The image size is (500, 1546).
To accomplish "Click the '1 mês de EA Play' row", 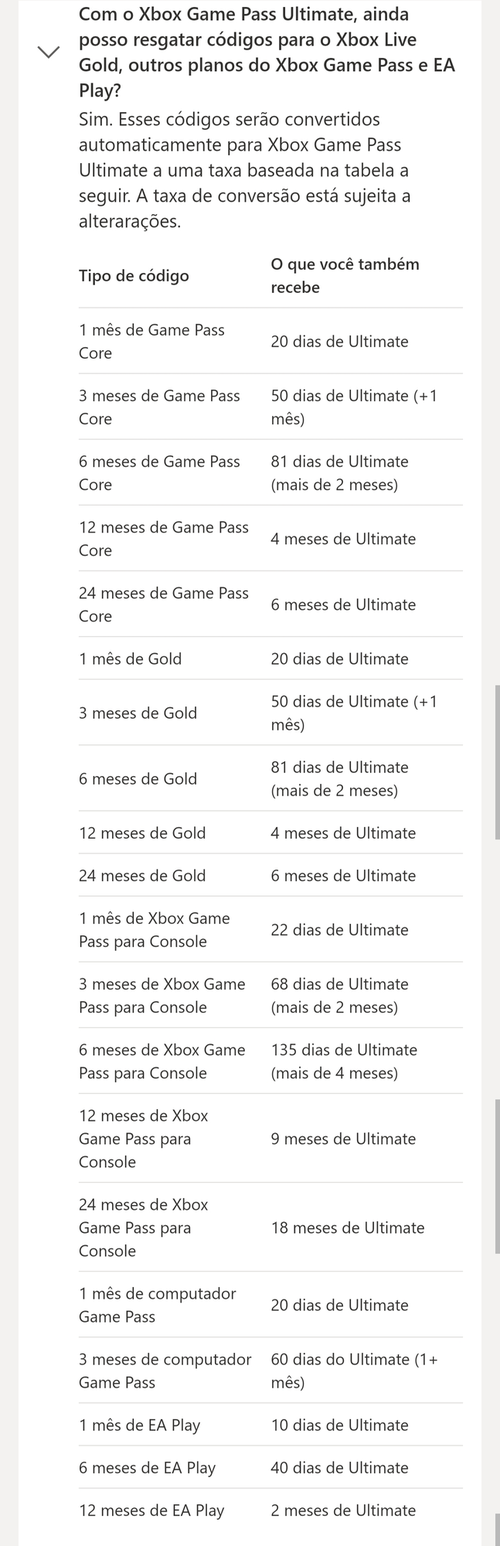I will click(x=271, y=1424).
